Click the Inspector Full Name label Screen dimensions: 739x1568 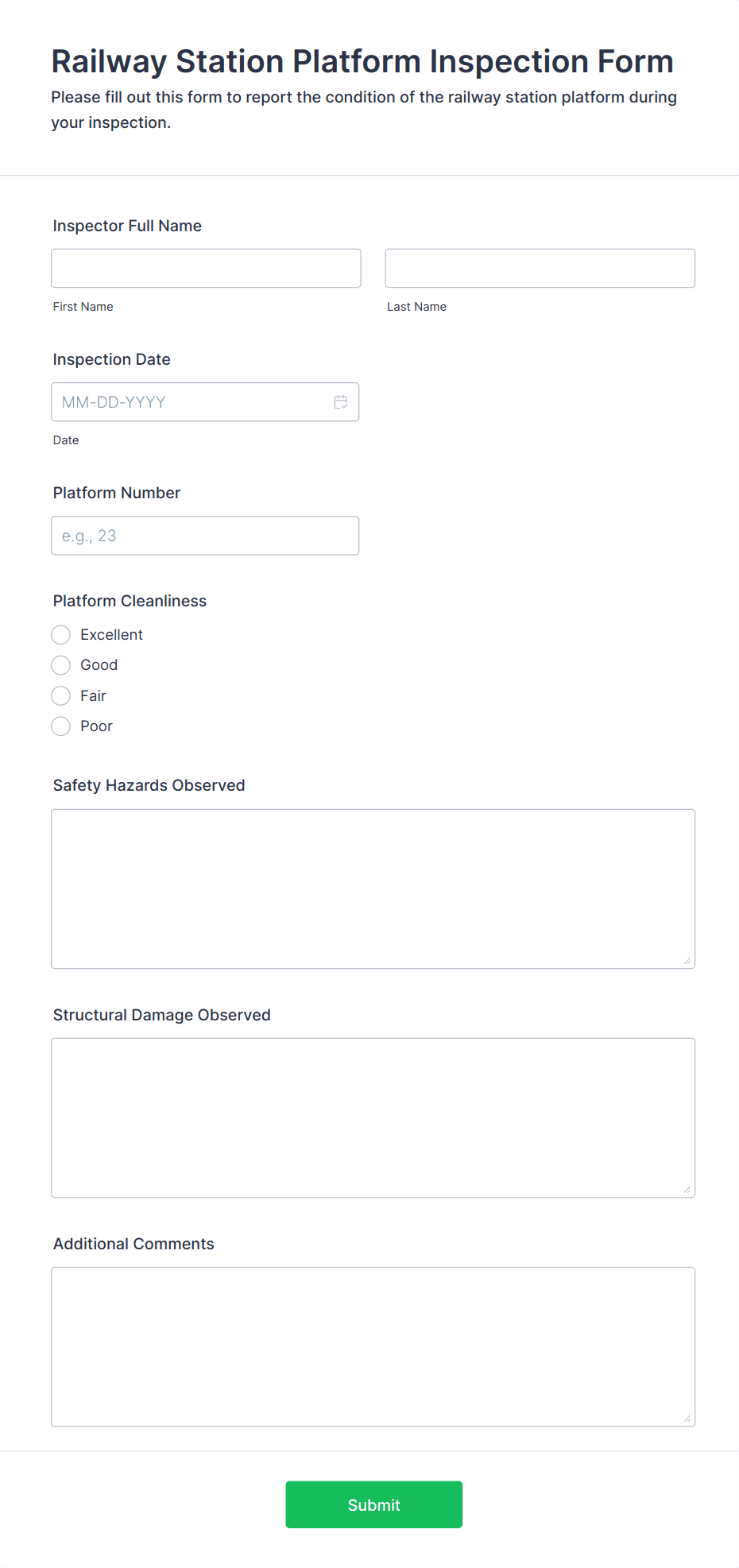127,226
